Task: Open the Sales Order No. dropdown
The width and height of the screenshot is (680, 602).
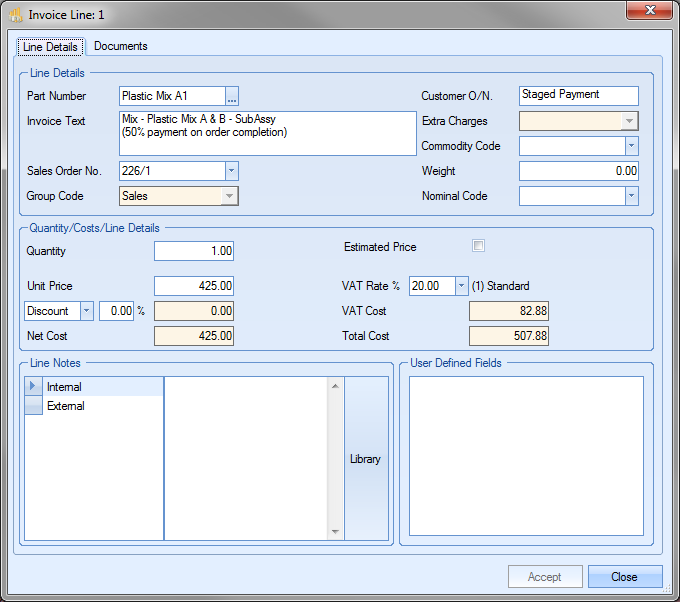Action: click(x=231, y=171)
